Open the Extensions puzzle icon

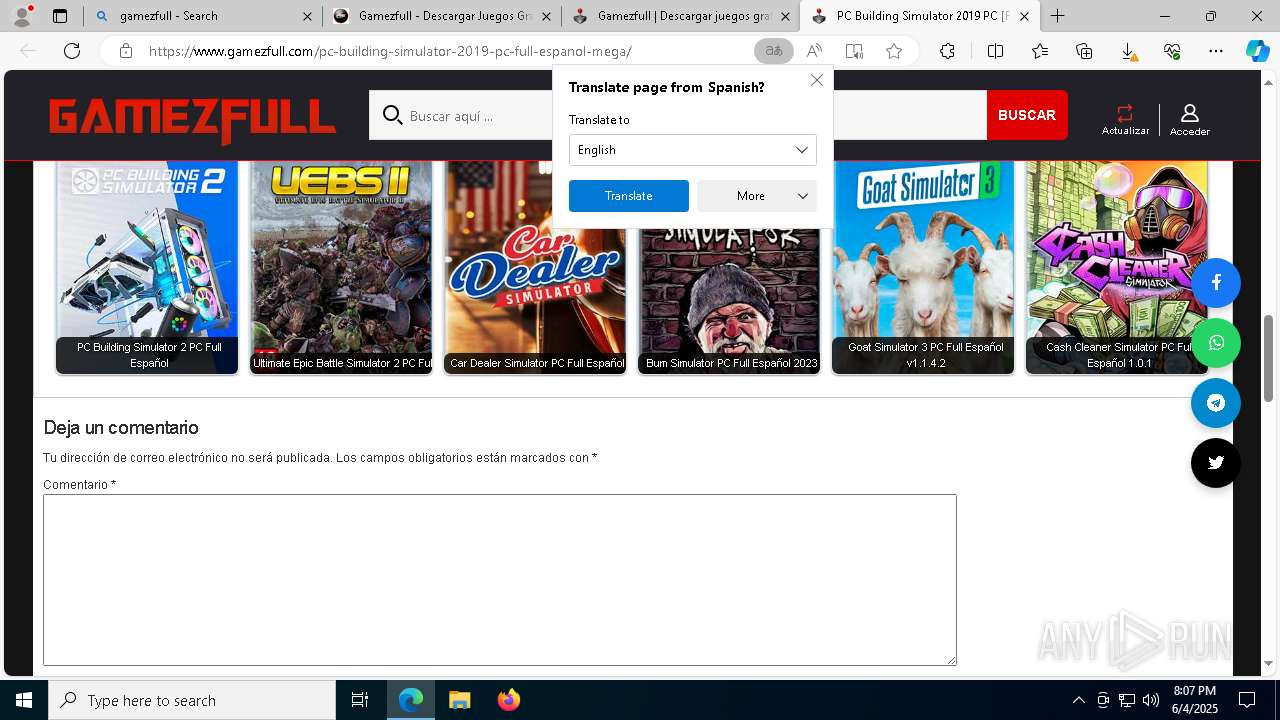tap(947, 51)
